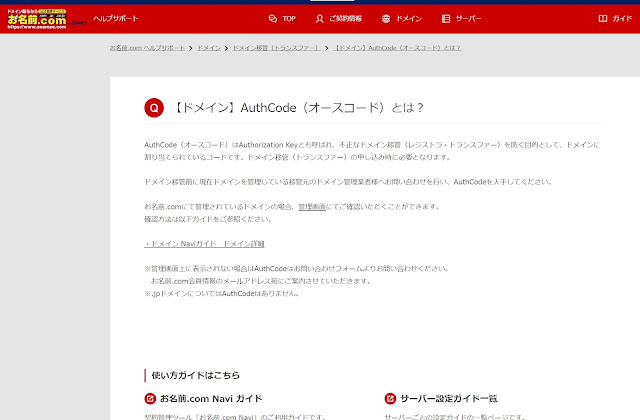The image size is (640, 420).
Task: Click the お名前.com Navi ガイド external icon
Action: (150, 398)
